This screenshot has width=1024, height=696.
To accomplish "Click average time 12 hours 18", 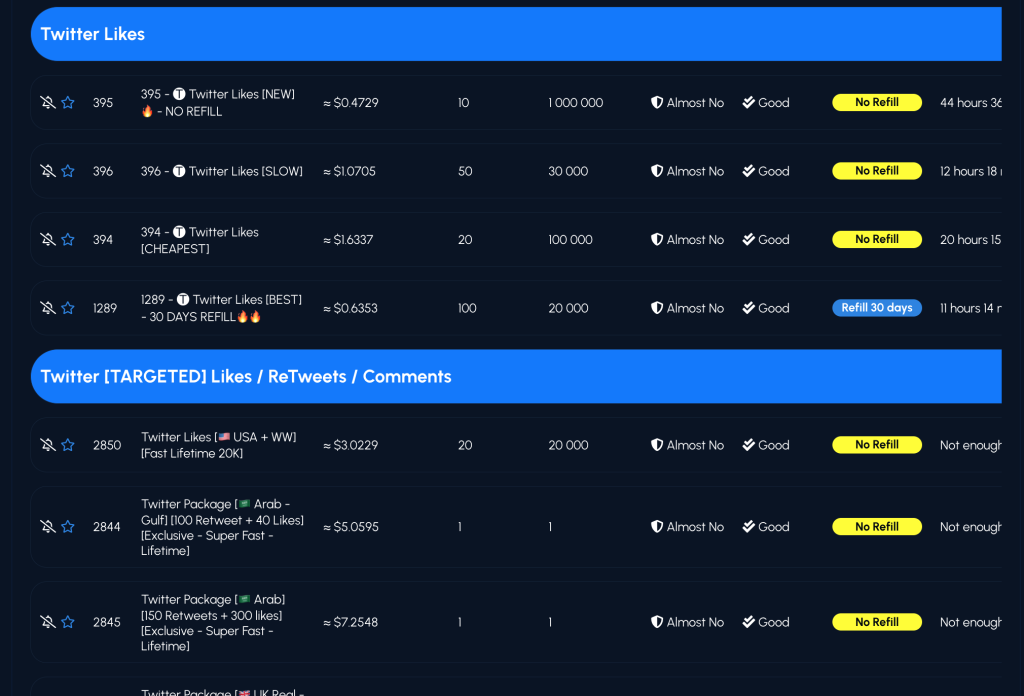I will [970, 171].
